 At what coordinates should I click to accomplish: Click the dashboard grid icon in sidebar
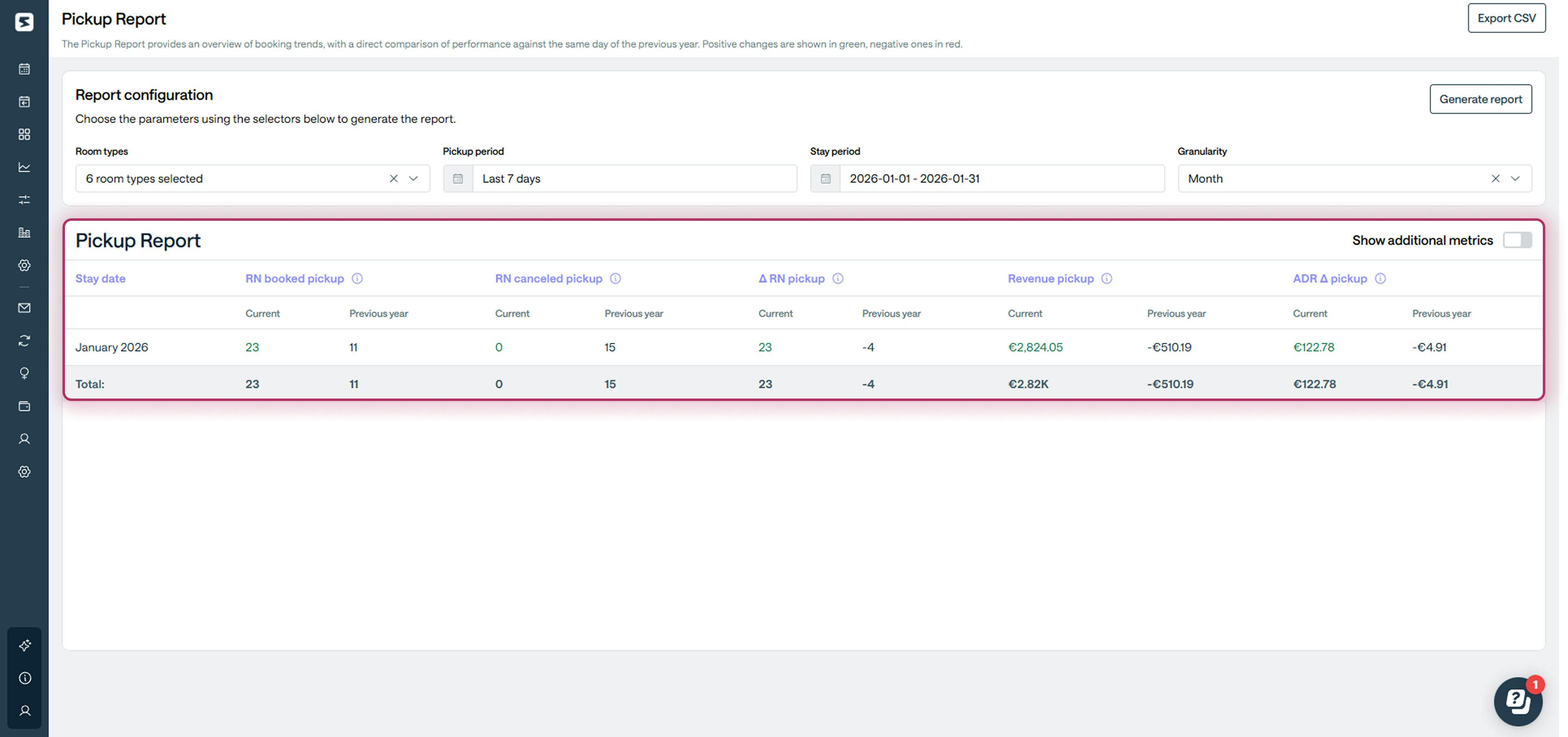point(24,134)
